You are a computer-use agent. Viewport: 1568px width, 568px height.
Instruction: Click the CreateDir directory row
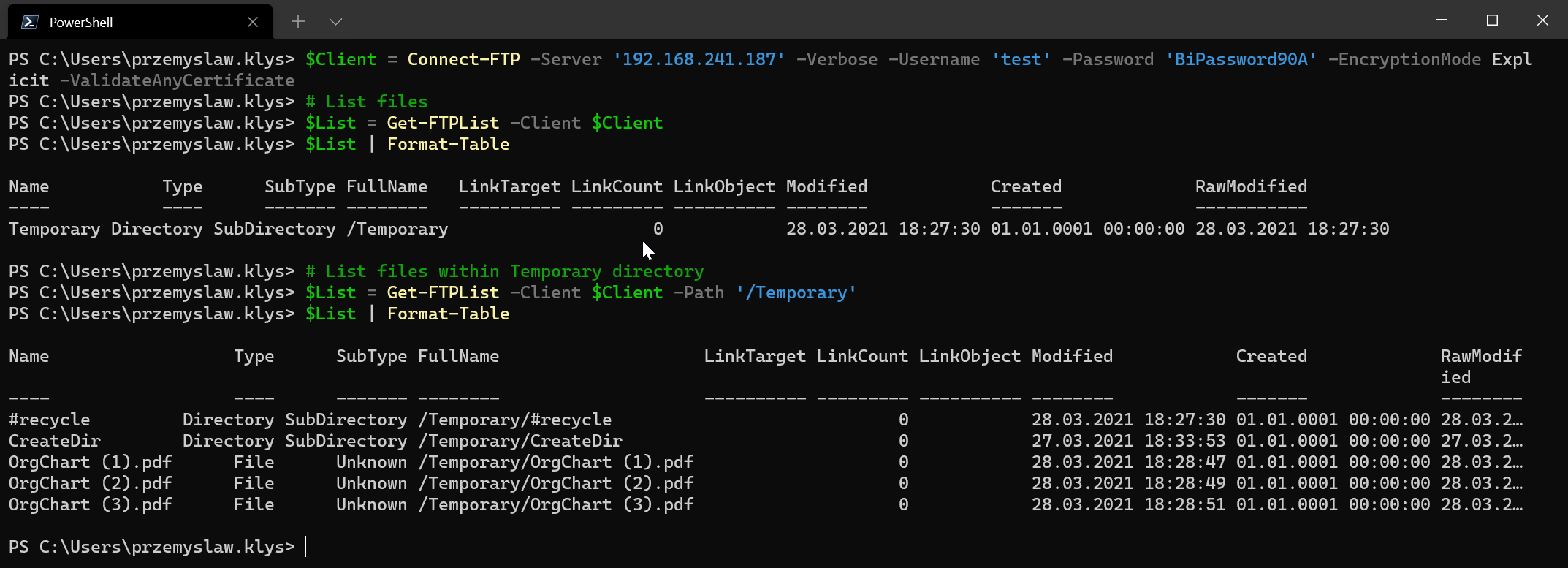pyautogui.click(x=53, y=441)
